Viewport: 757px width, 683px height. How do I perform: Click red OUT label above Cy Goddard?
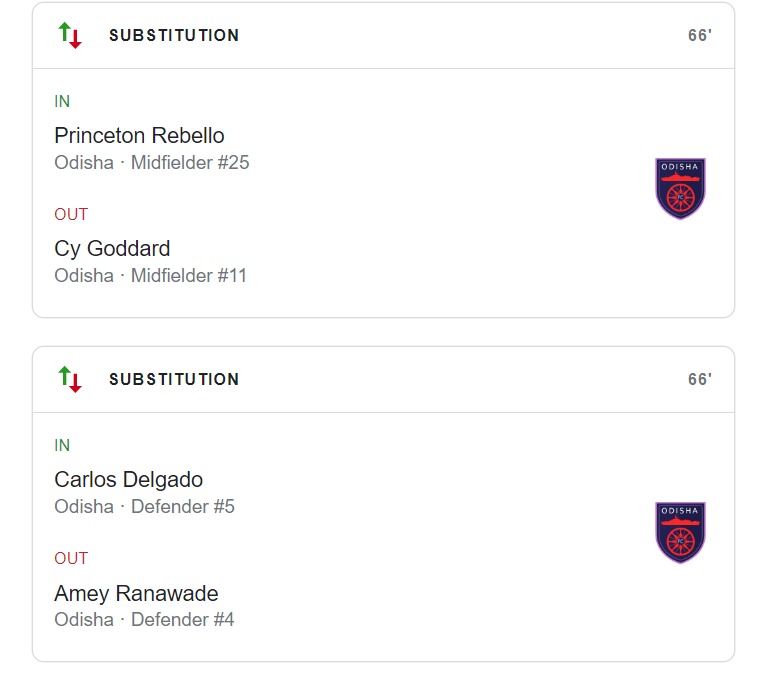[x=71, y=215]
